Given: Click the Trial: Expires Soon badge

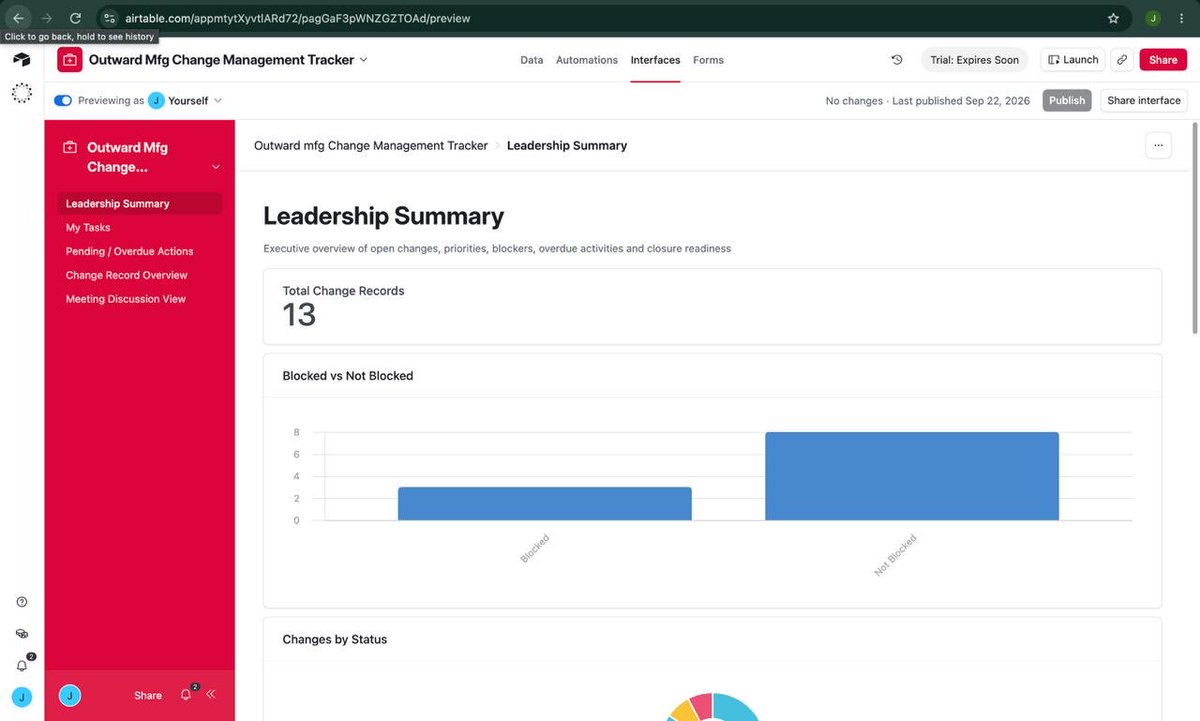Looking at the screenshot, I should pos(974,60).
